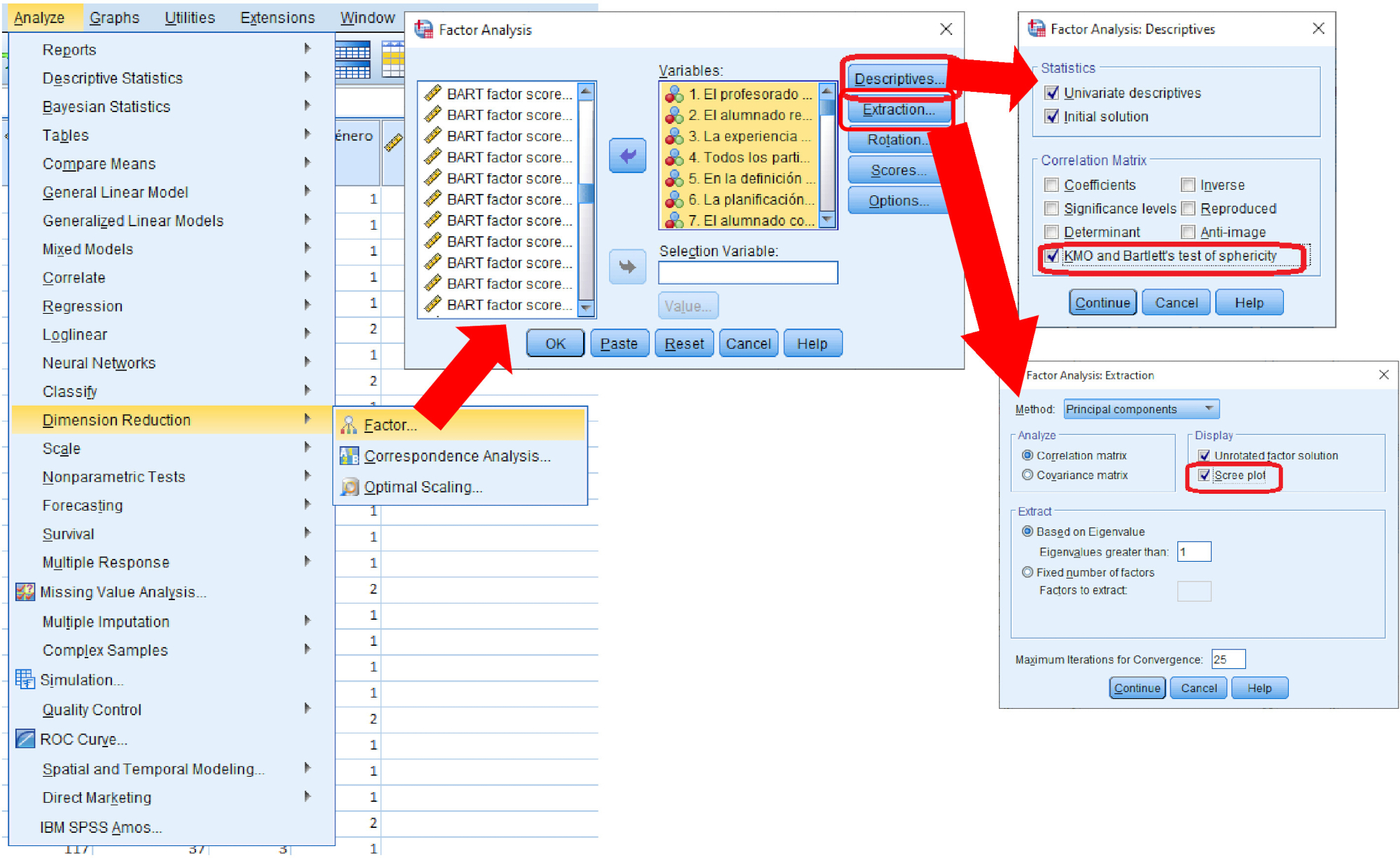Viewport: 1400px width, 858px height.
Task: Click the Missing Value Analysis icon
Action: (x=25, y=592)
